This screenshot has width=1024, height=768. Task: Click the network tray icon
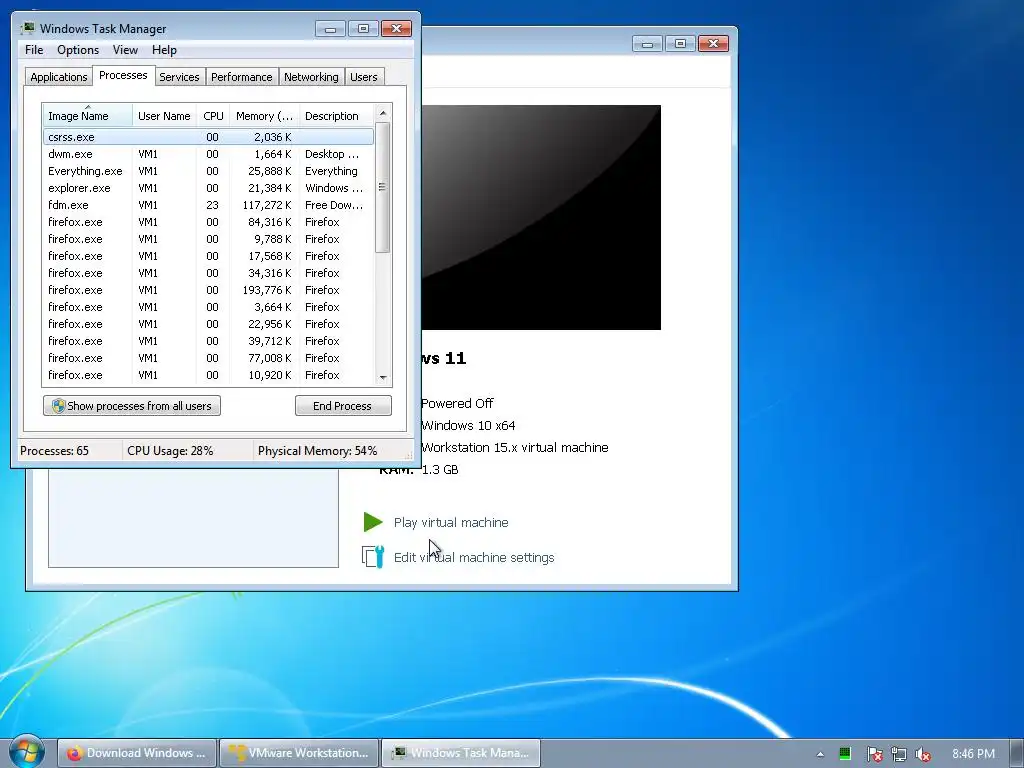(x=899, y=754)
